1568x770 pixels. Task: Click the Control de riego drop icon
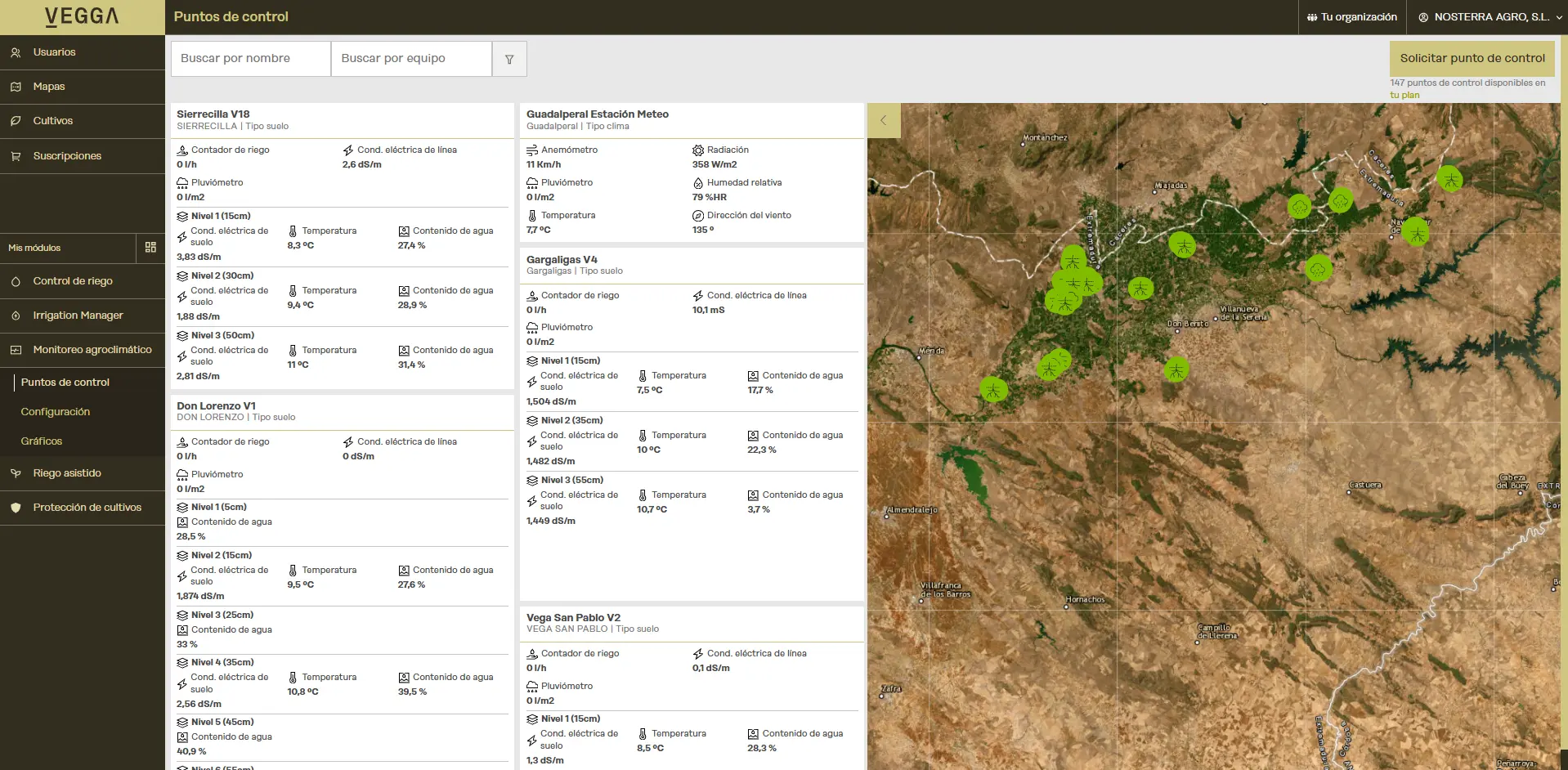tap(16, 281)
